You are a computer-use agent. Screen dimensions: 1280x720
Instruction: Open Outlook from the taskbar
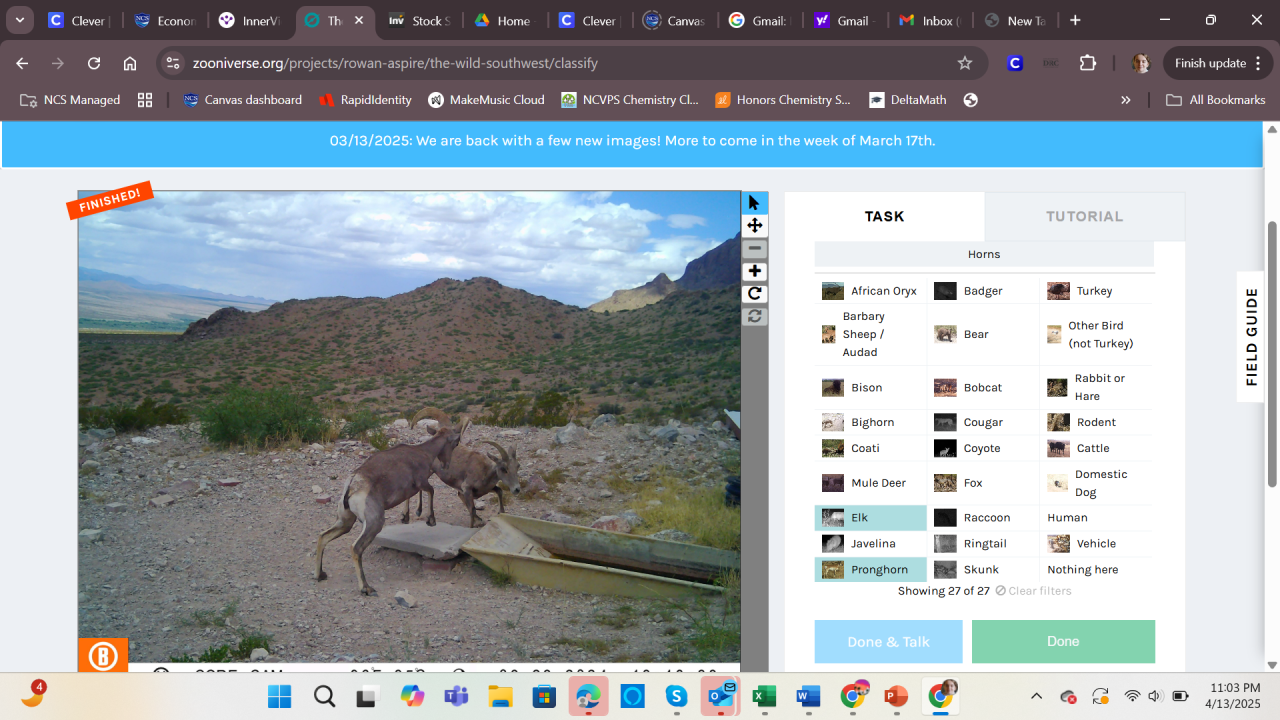coord(720,696)
